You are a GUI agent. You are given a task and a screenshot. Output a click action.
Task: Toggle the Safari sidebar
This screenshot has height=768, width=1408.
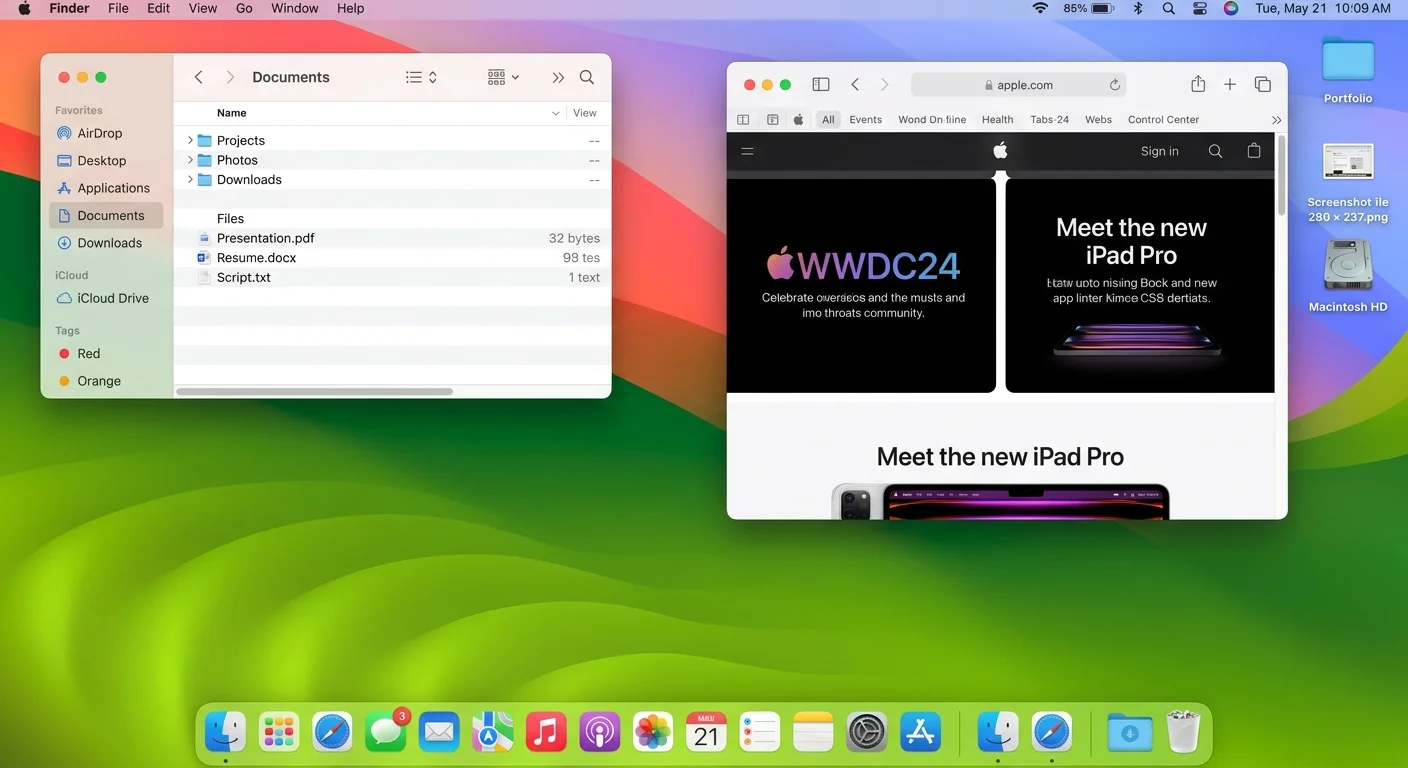[821, 85]
